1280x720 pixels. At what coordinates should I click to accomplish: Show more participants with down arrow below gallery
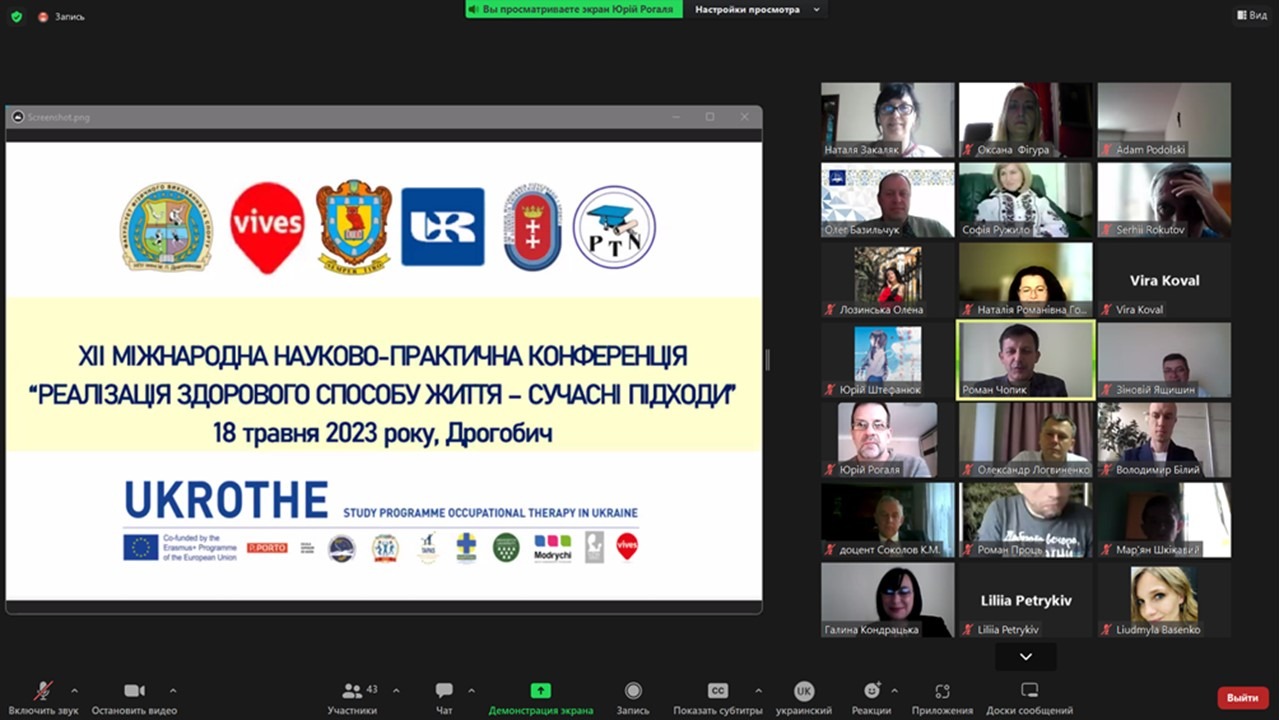pyautogui.click(x=1026, y=656)
